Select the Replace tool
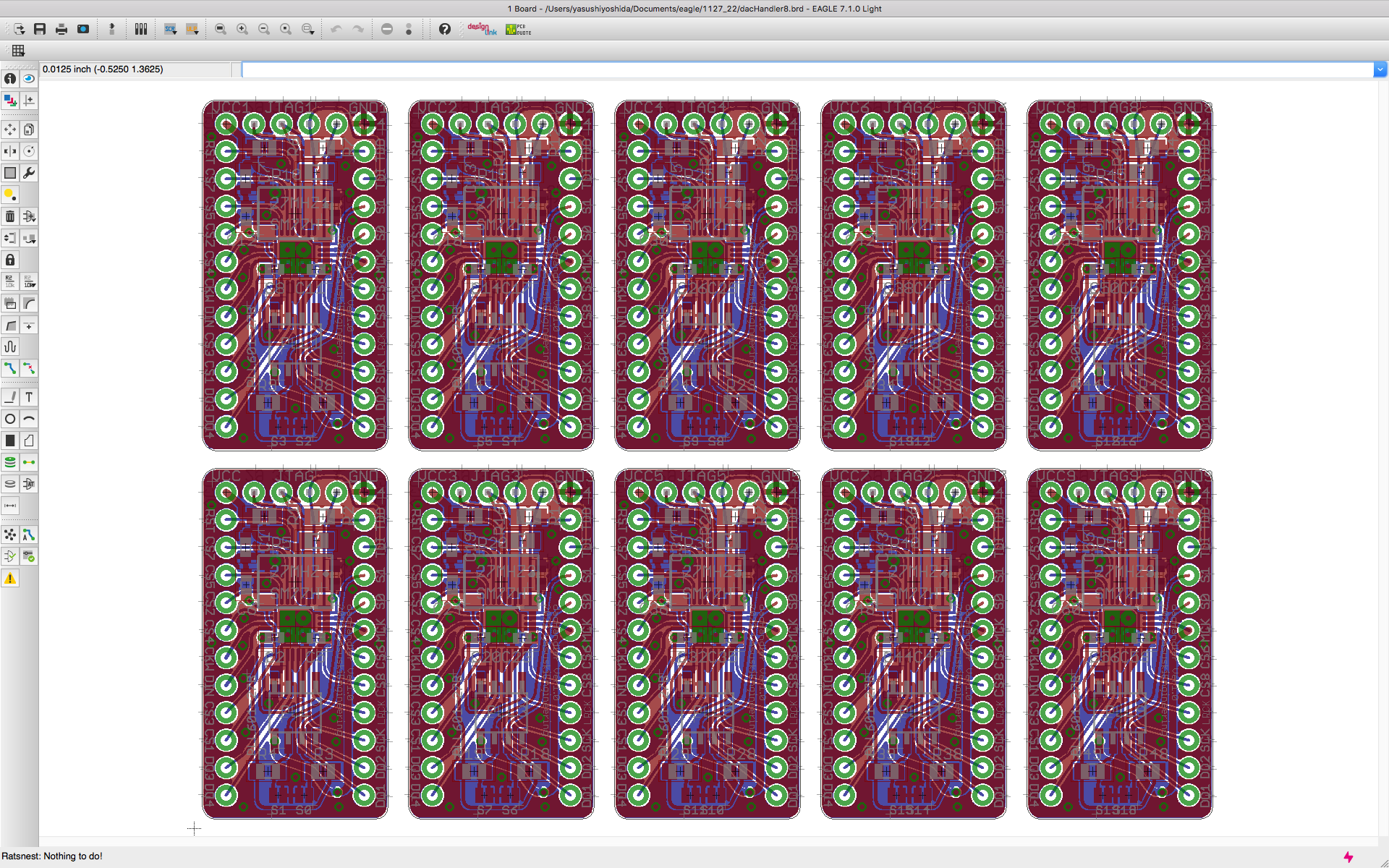This screenshot has width=1389, height=868. (x=29, y=238)
